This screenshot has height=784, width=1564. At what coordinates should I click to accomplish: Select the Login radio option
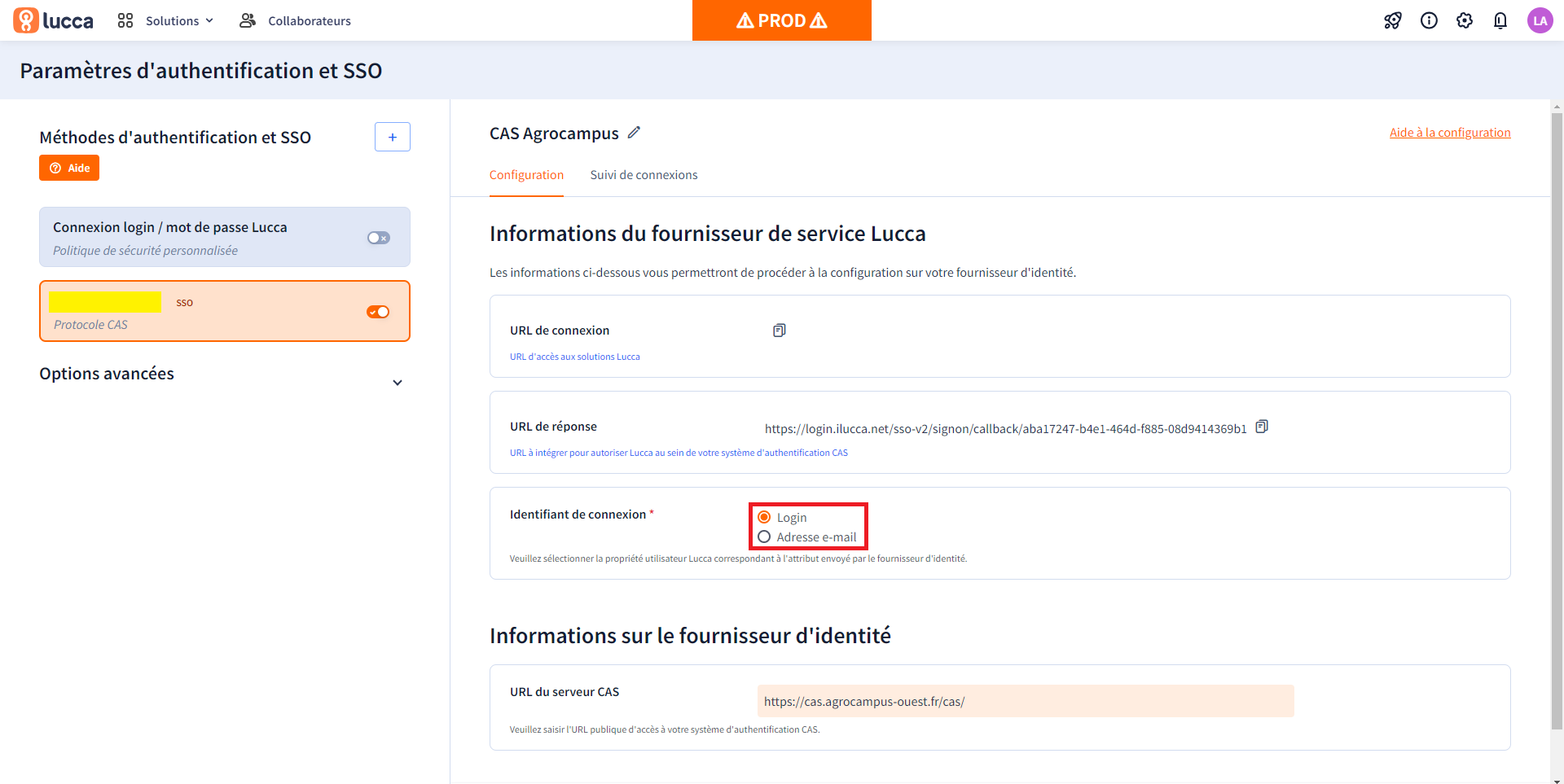[764, 517]
